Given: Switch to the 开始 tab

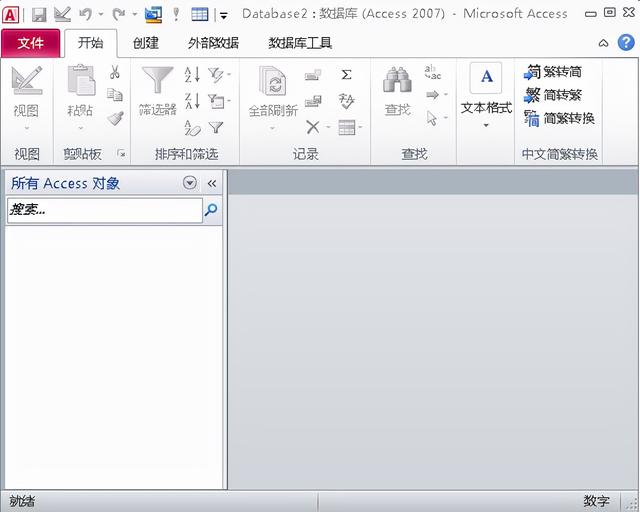Looking at the screenshot, I should (91, 43).
